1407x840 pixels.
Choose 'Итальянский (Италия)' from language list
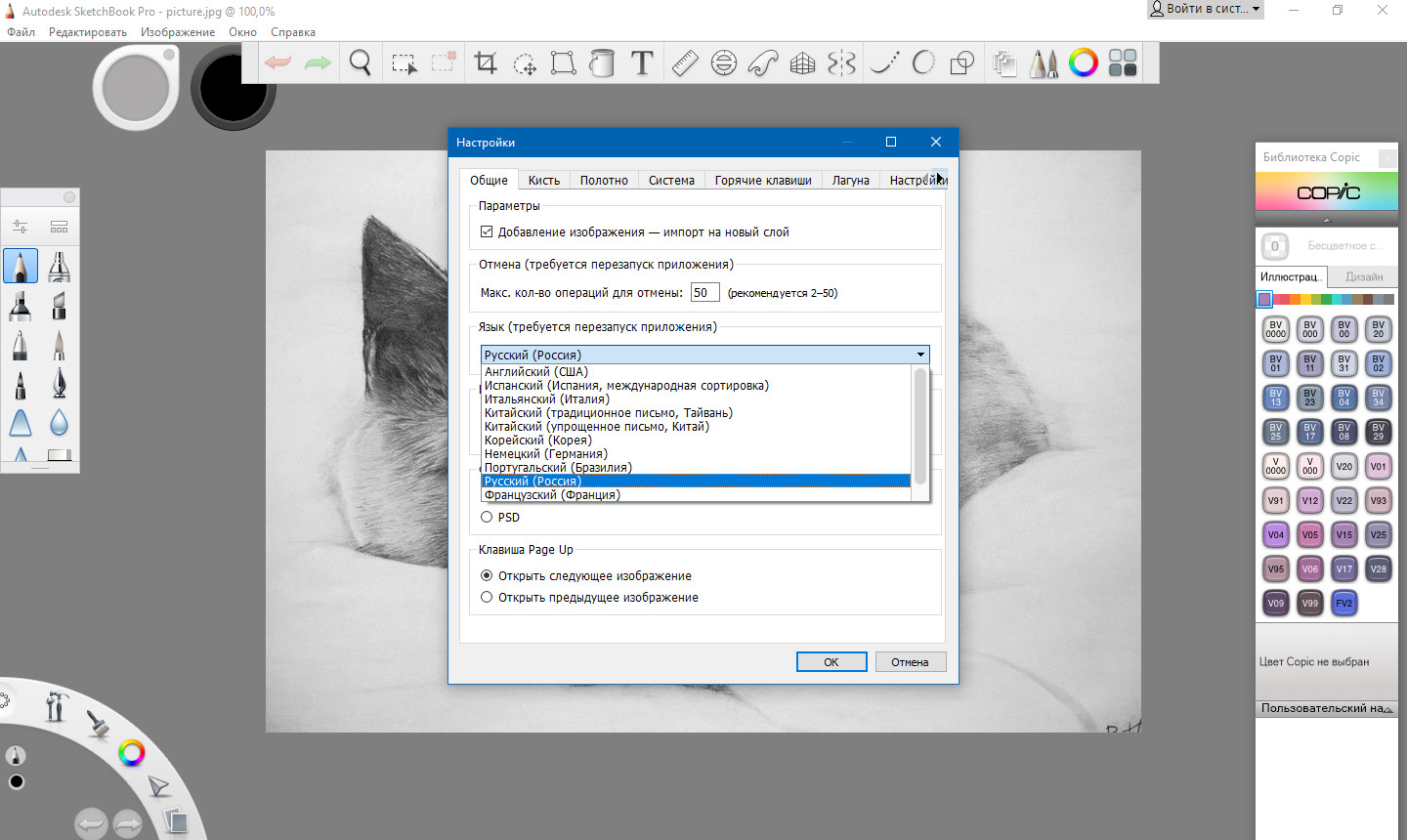click(696, 399)
